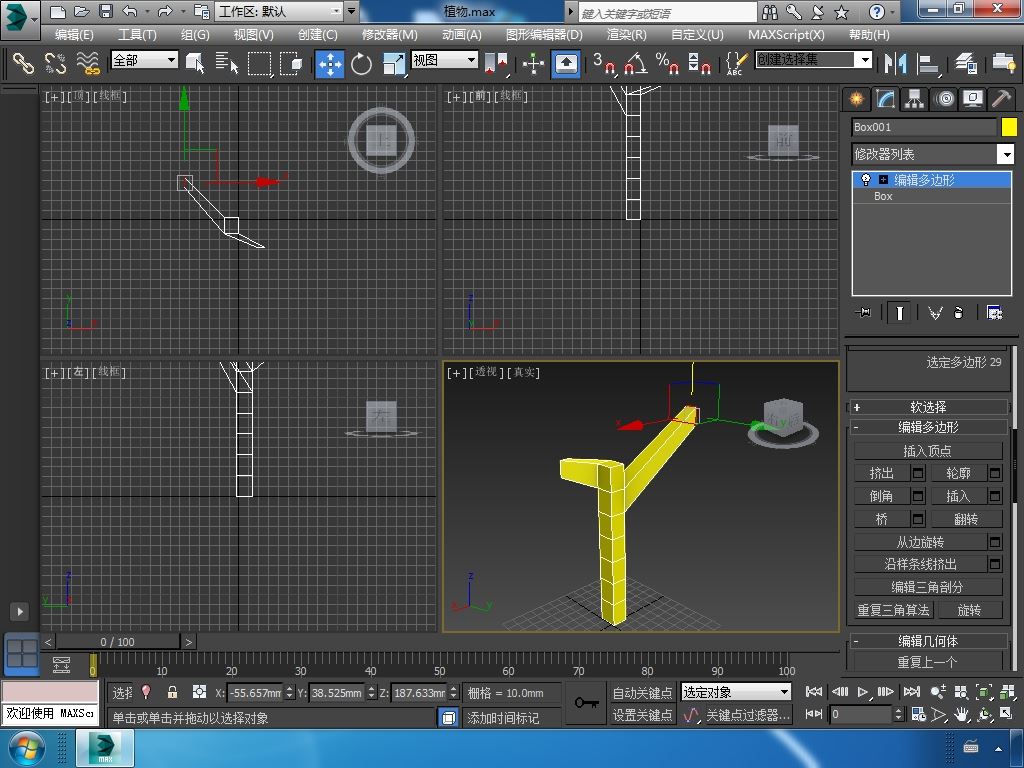Click the Angle Snap toggle icon
1024x768 pixels.
(x=634, y=64)
